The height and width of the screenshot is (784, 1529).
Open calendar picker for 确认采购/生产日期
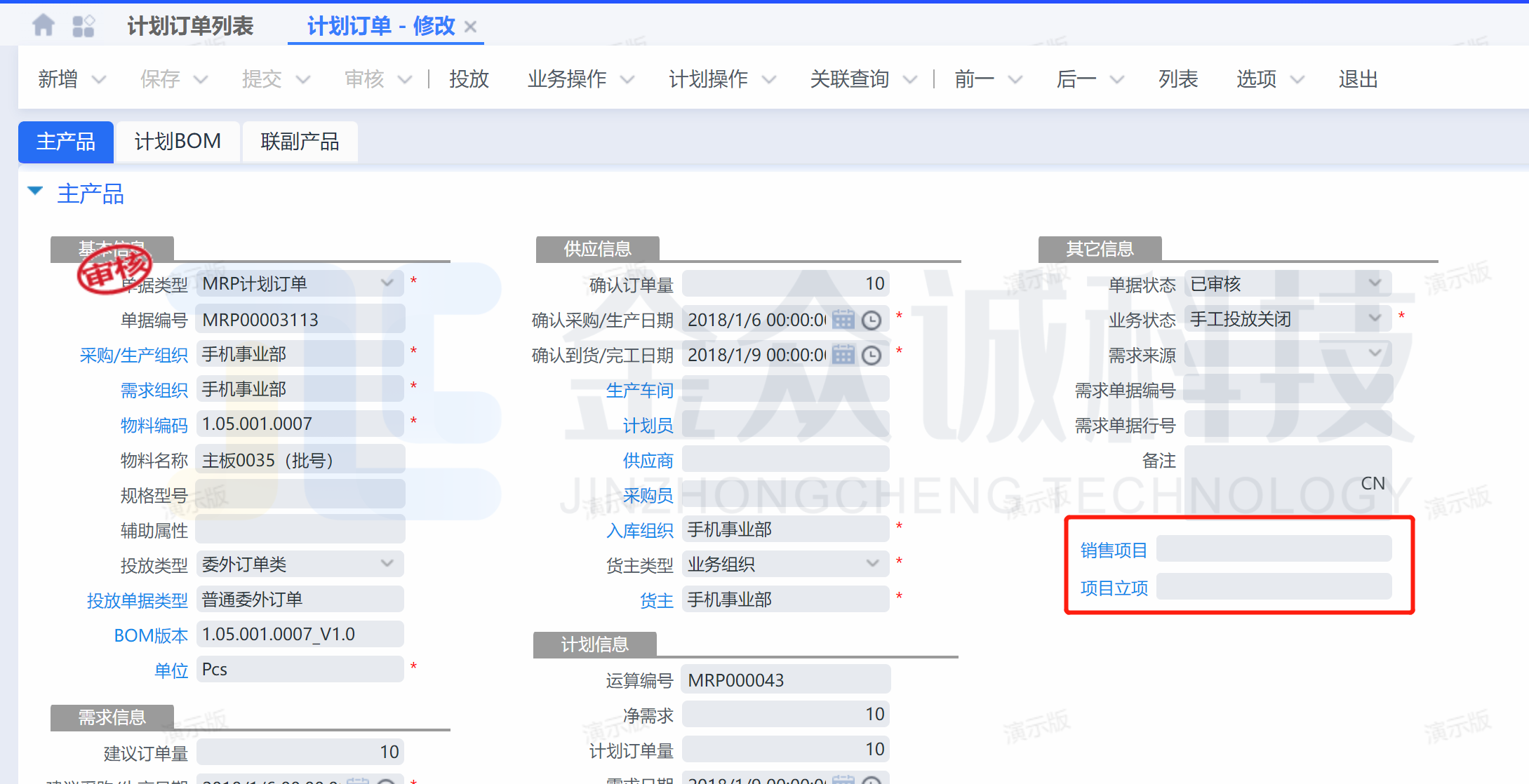[843, 320]
